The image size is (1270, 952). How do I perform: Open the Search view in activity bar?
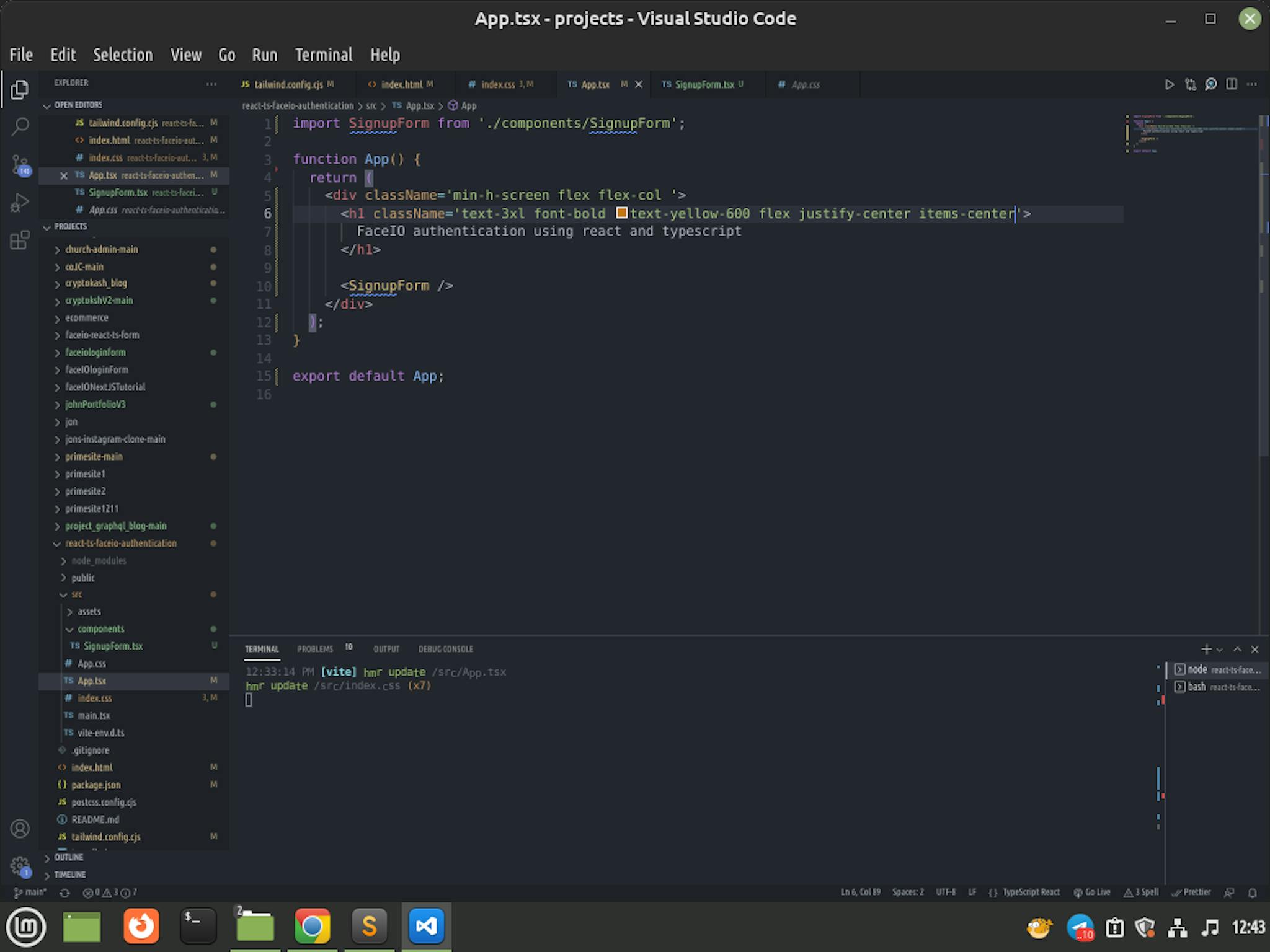pyautogui.click(x=20, y=127)
